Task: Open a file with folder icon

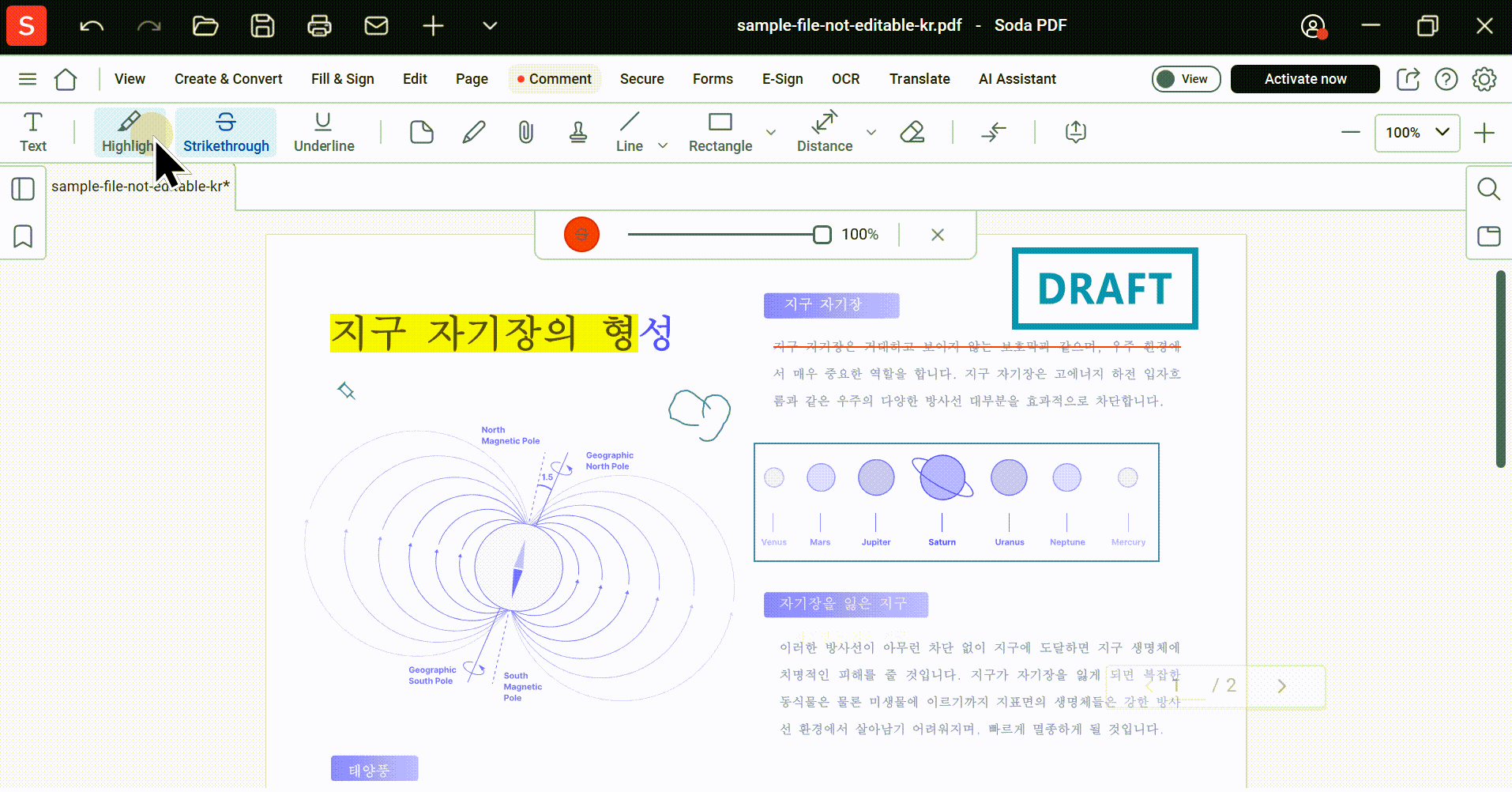Action: click(205, 26)
